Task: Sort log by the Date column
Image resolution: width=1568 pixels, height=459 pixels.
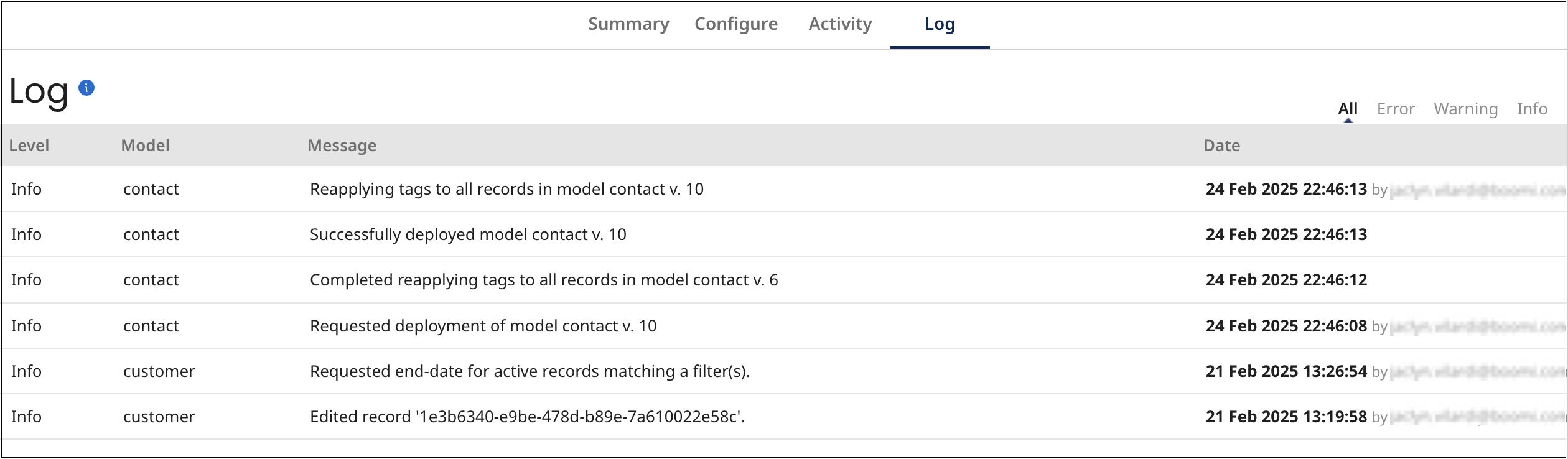Action: pyautogui.click(x=1221, y=145)
